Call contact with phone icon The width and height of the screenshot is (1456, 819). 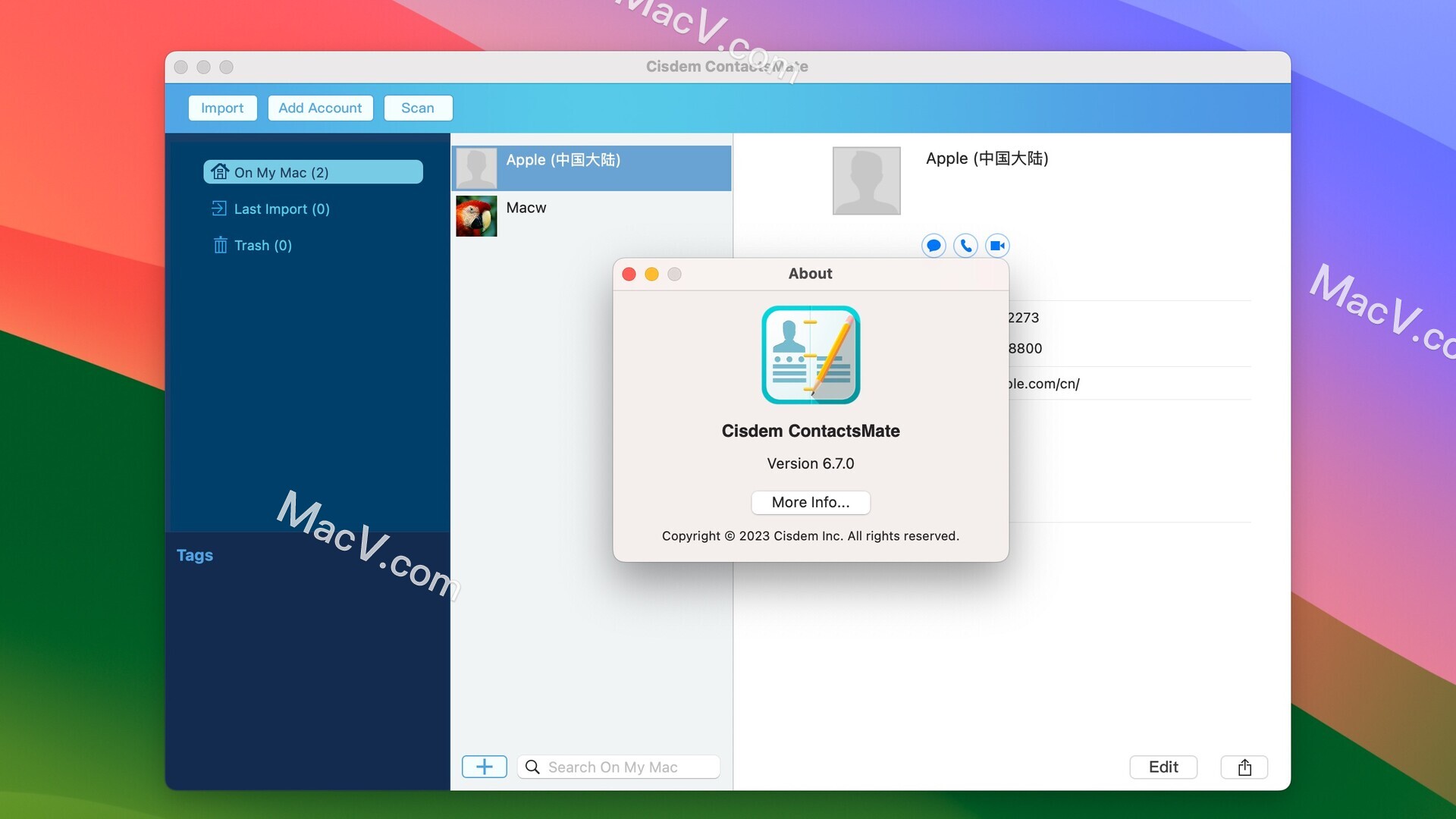coord(965,246)
